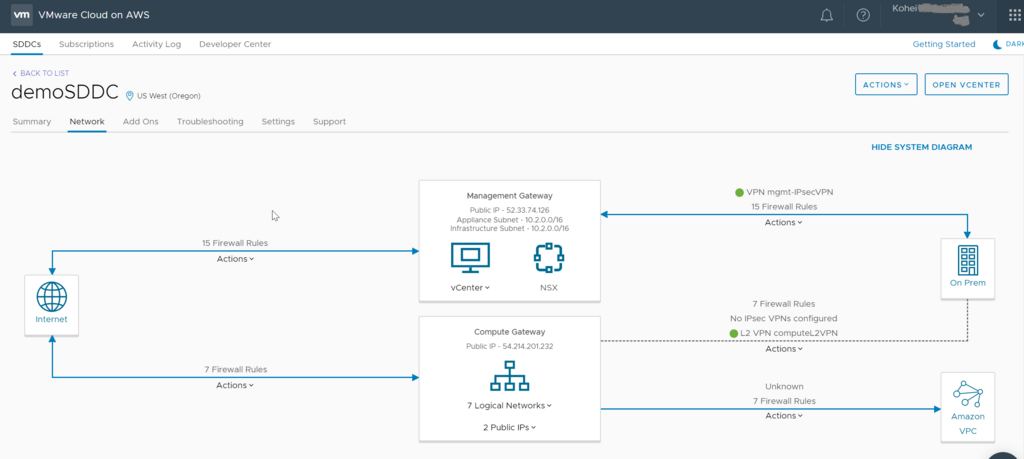Click the Compute Gateway network topology icon
The width and height of the screenshot is (1024, 459).
(509, 375)
